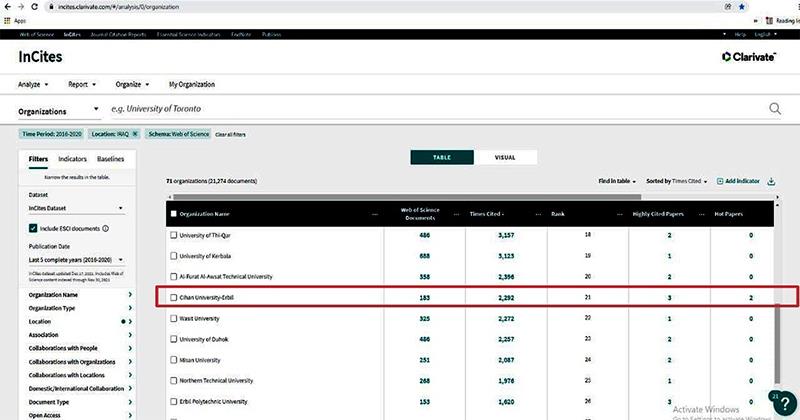This screenshot has height=420, width=800.
Task: Toggle Include ESCI documents checkbox
Action: tap(33, 229)
